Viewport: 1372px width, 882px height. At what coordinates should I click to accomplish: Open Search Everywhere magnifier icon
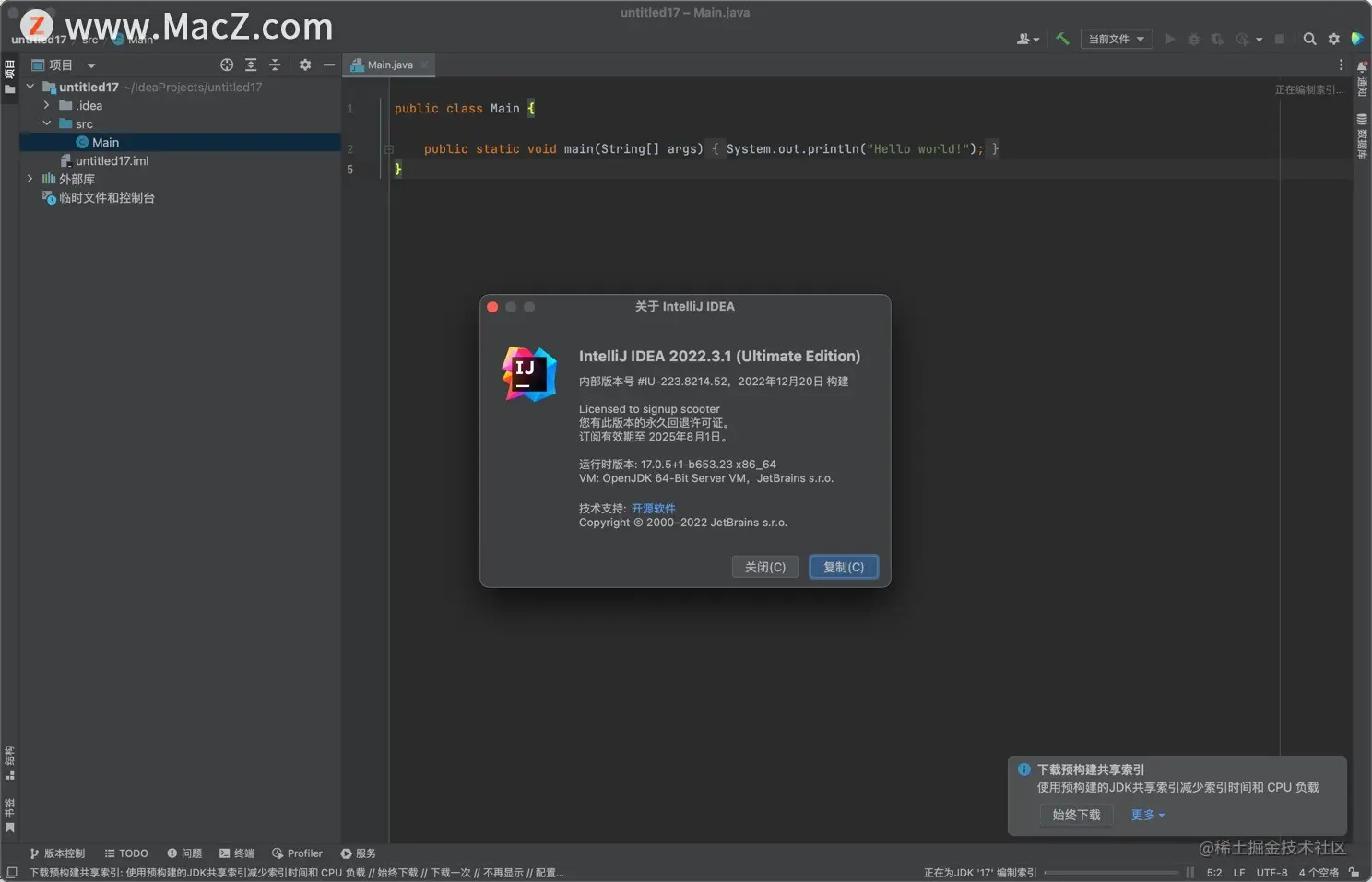click(1309, 39)
